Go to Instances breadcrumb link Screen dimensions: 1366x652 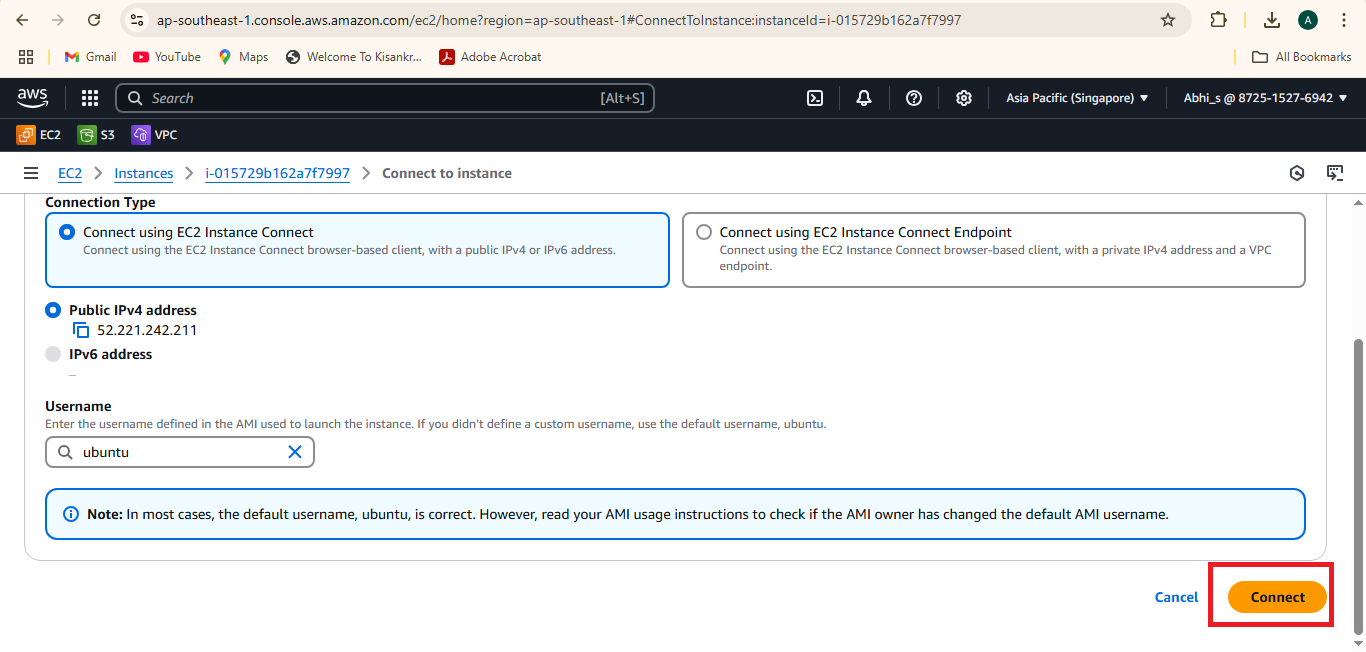[x=144, y=173]
